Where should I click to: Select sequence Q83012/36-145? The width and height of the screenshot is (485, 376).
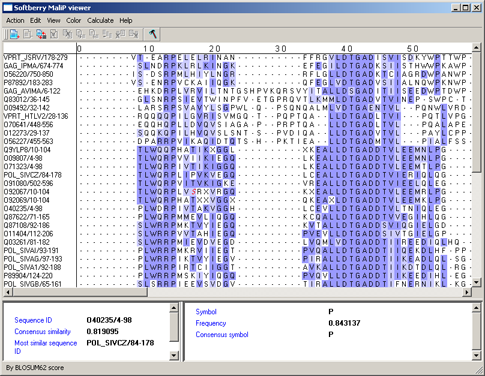click(x=27, y=99)
